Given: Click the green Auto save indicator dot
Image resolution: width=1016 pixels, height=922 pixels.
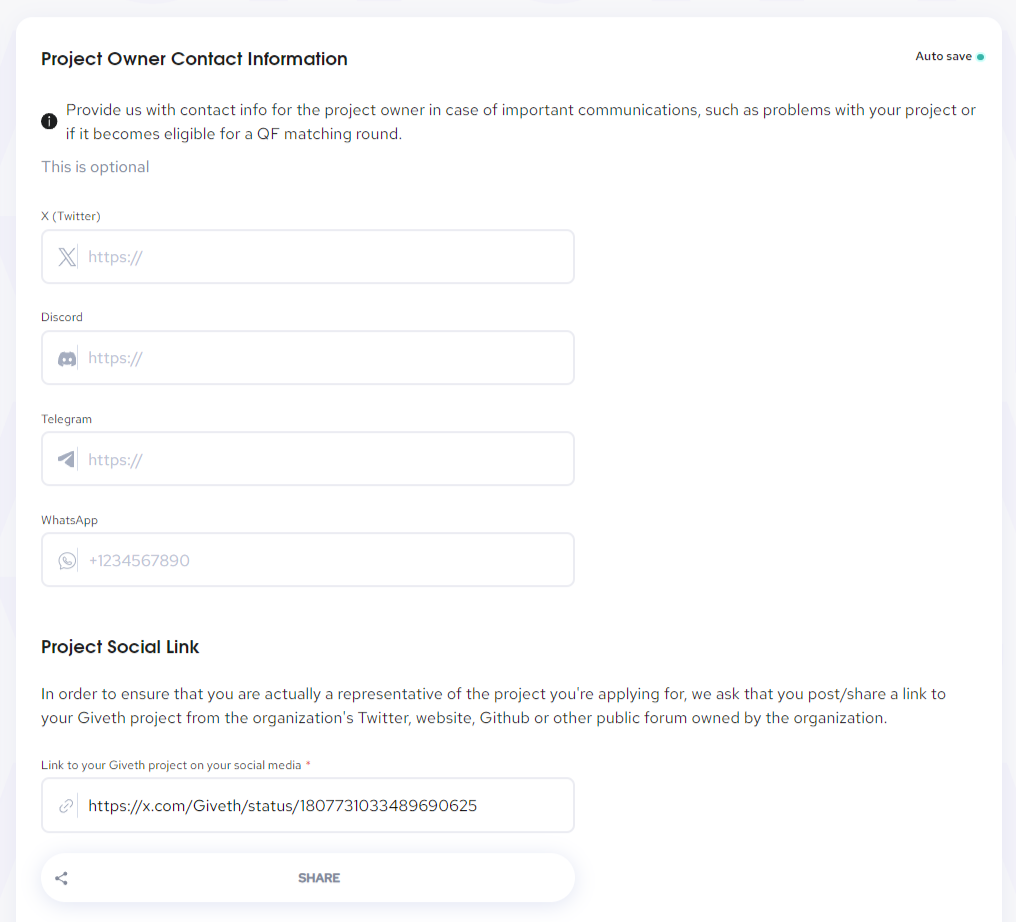Looking at the screenshot, I should point(980,57).
